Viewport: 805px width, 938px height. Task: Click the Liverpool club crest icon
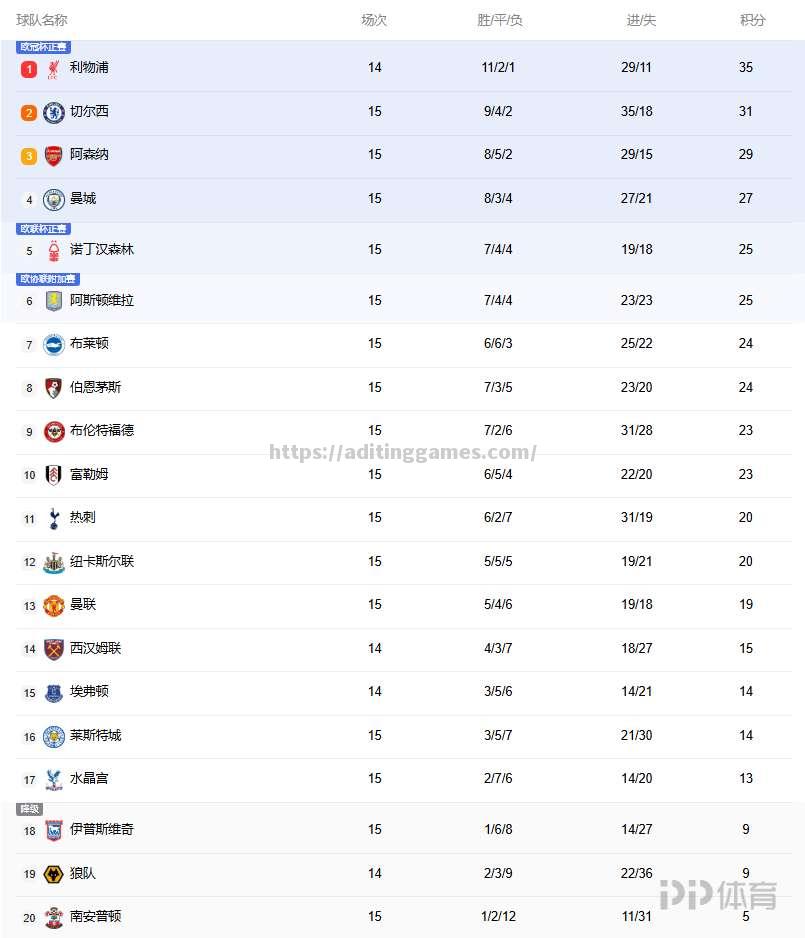click(x=53, y=69)
